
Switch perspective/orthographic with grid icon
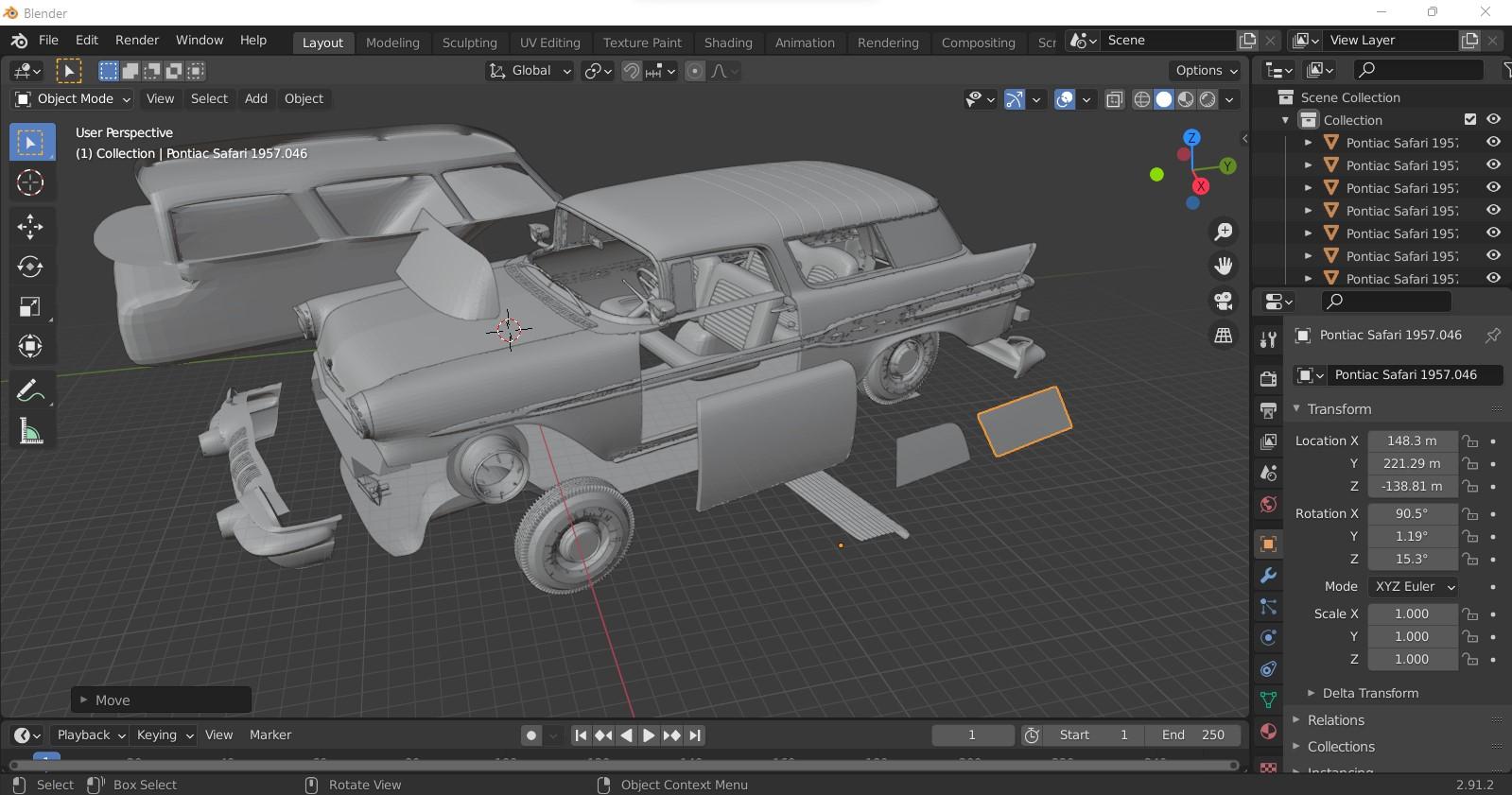(x=1224, y=336)
